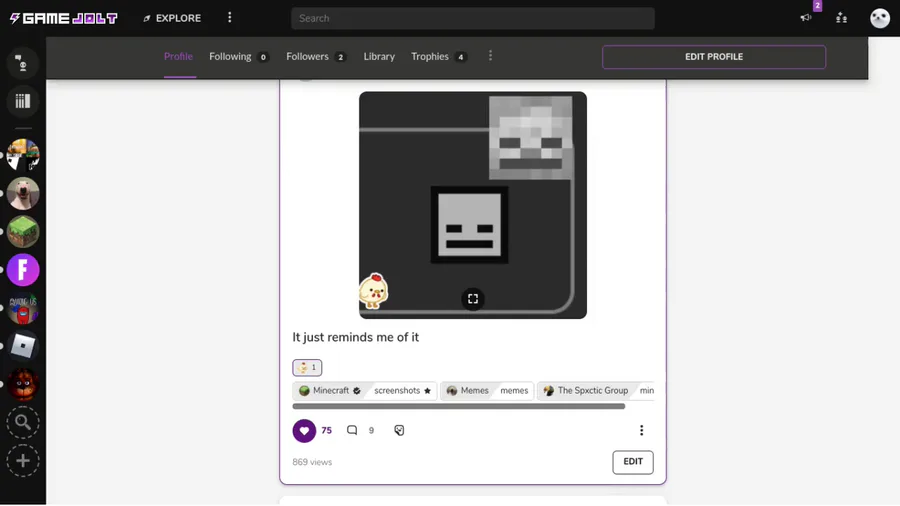
Task: Open the library icon in the sidebar
Action: [x=23, y=101]
